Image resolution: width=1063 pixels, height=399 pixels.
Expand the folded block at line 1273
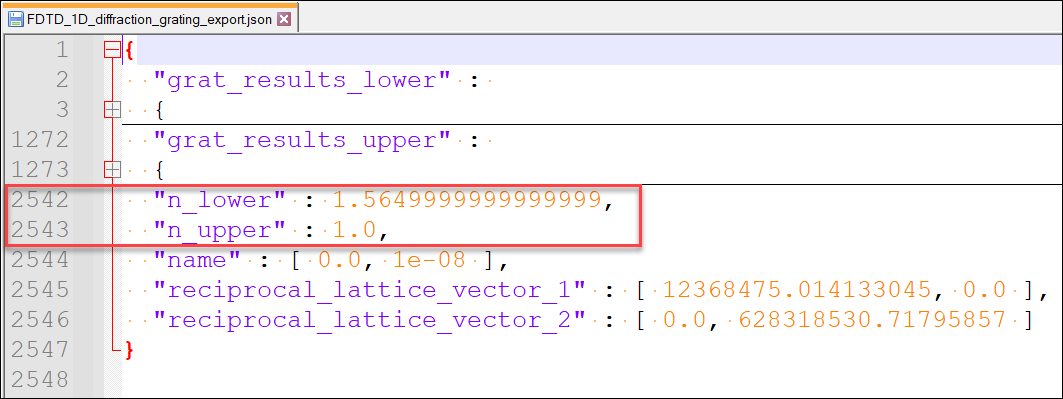(x=112, y=169)
